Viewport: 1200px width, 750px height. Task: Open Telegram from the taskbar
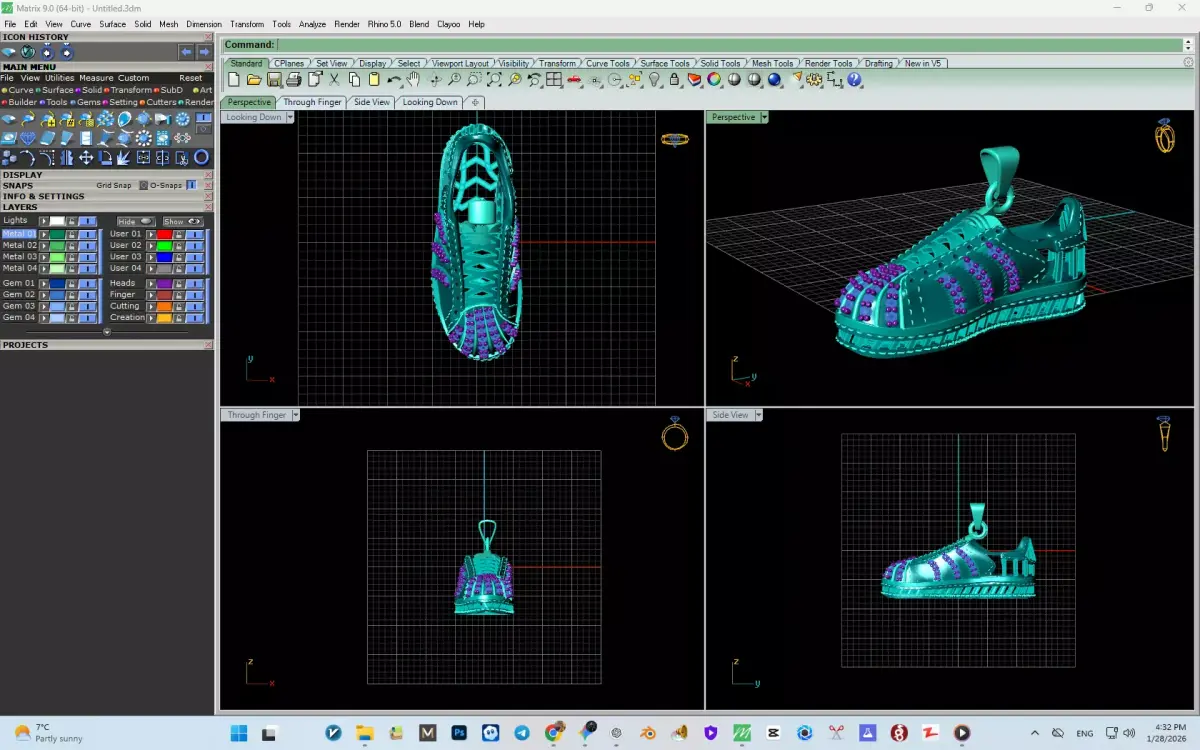coord(522,733)
